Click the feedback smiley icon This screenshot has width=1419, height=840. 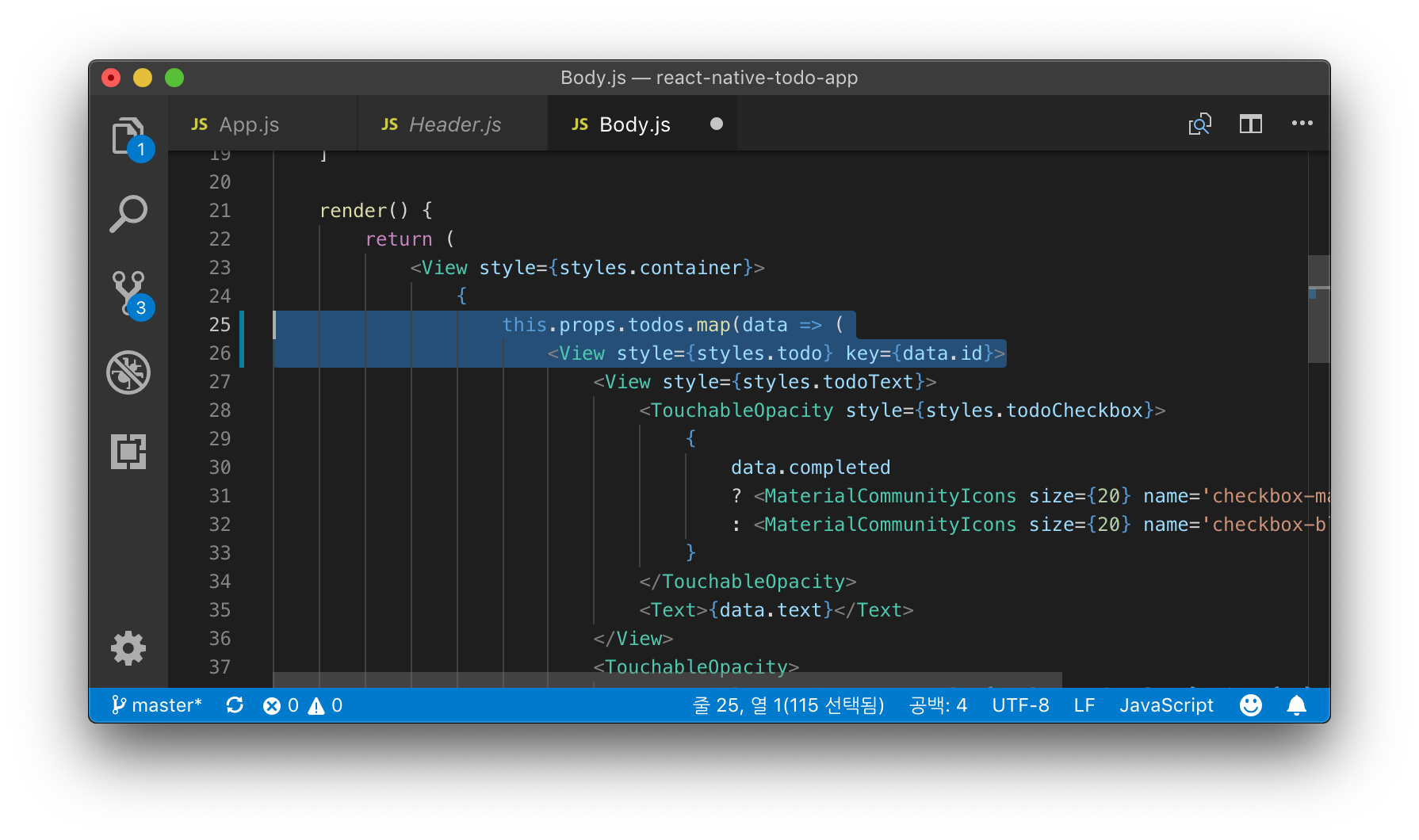pos(1251,705)
